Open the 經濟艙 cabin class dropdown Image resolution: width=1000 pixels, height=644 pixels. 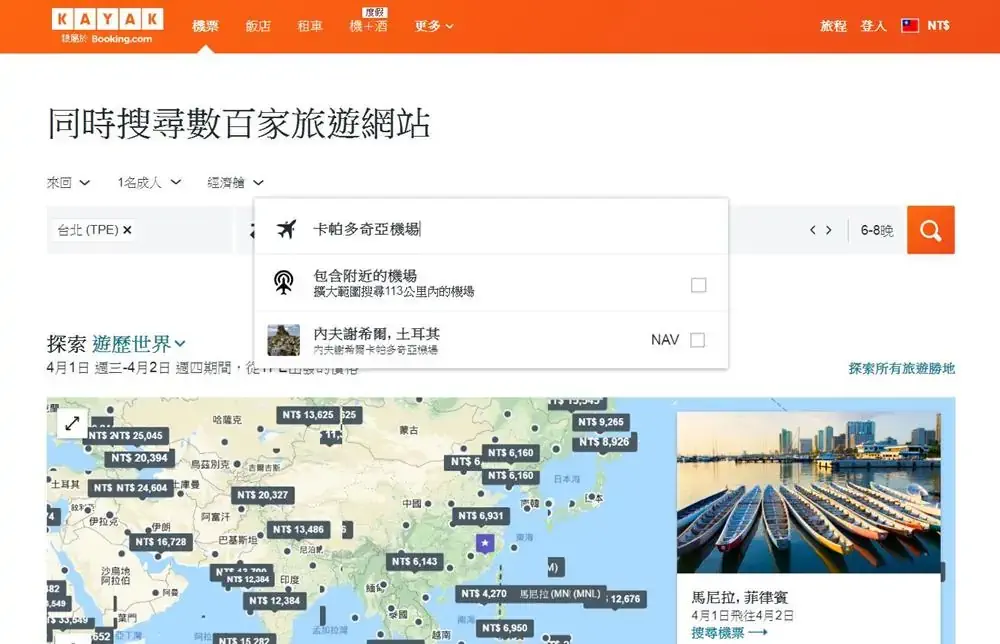pyautogui.click(x=235, y=183)
